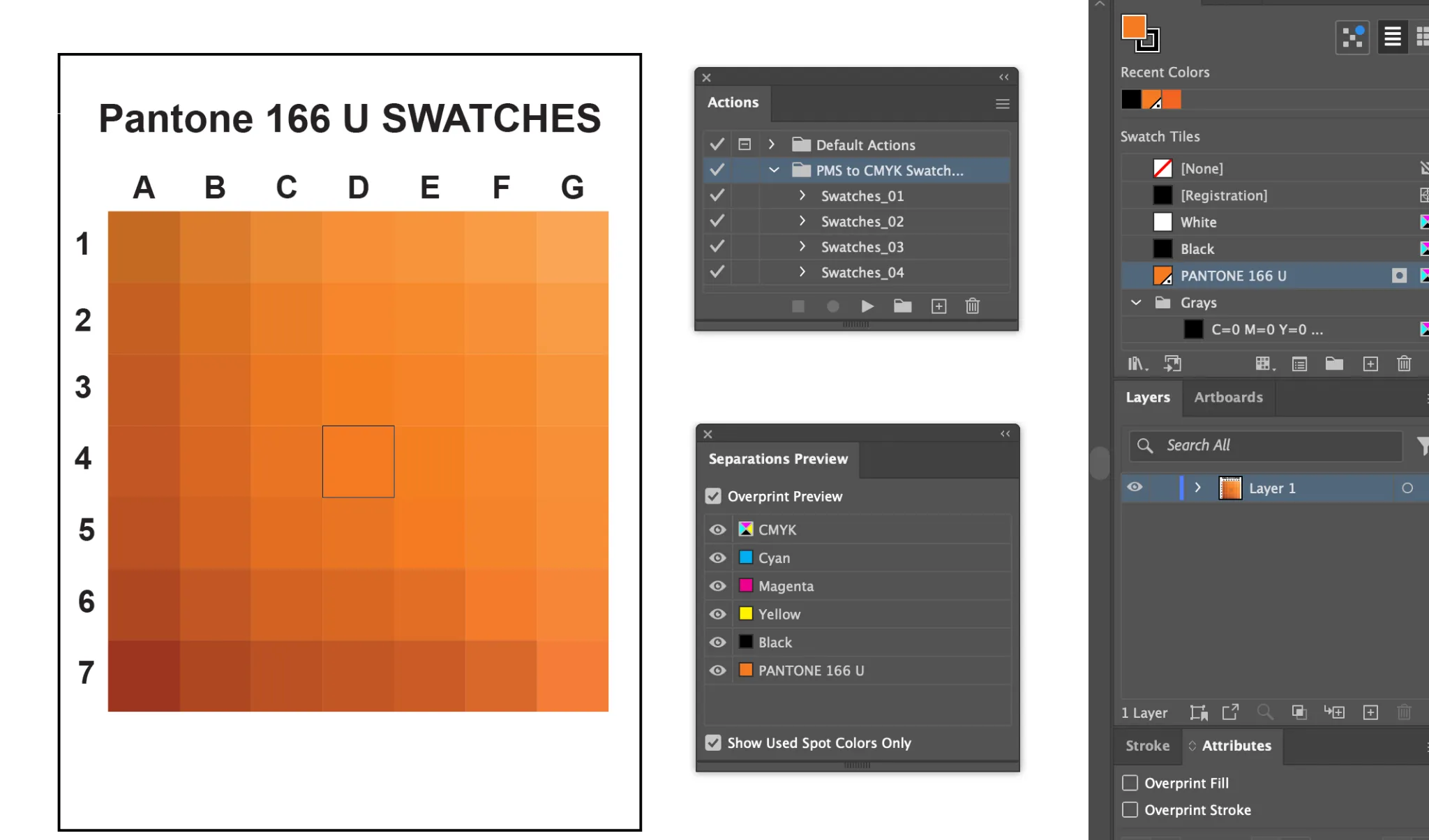Switch Swatches panel to list view

coord(1393,37)
